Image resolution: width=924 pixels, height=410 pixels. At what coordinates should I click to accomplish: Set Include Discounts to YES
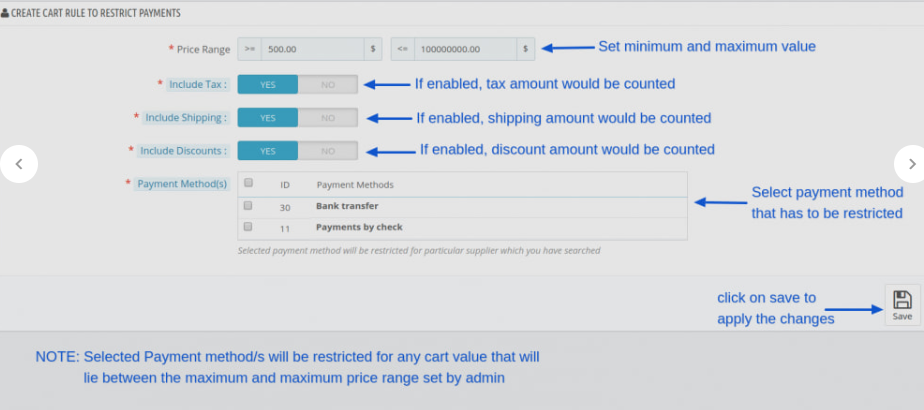click(267, 151)
